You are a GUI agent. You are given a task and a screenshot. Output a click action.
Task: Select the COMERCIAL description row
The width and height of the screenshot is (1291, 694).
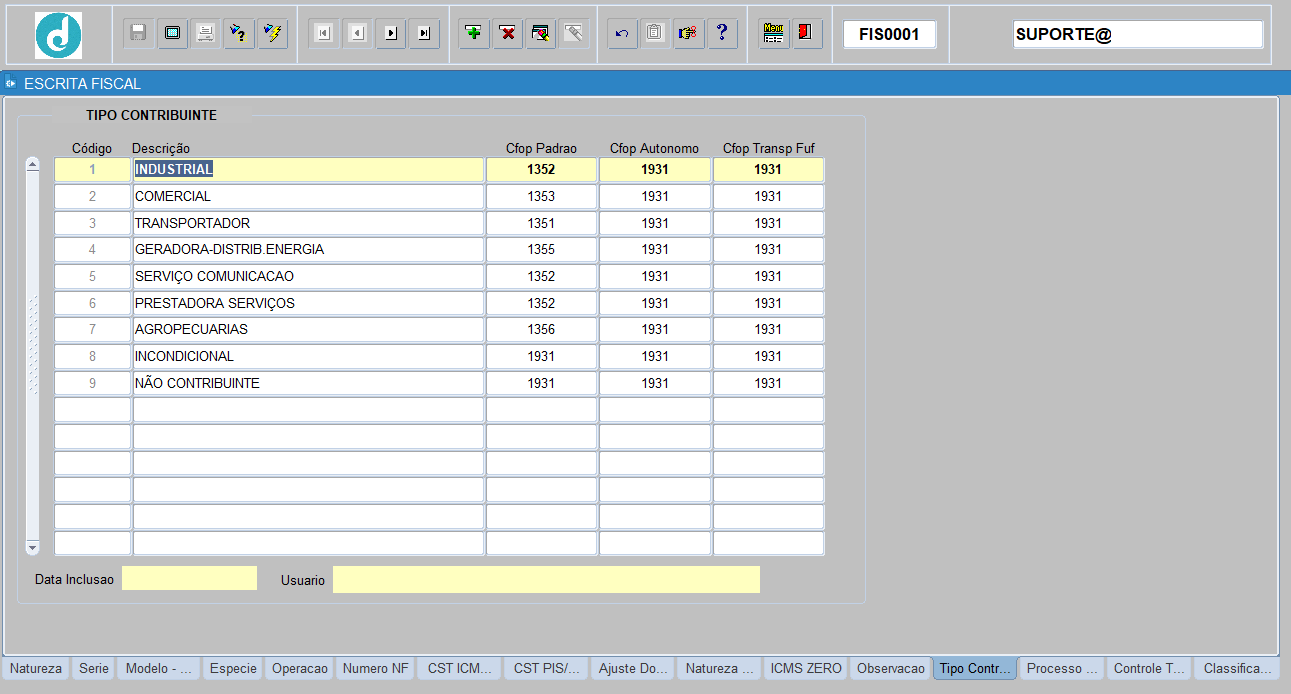point(308,197)
